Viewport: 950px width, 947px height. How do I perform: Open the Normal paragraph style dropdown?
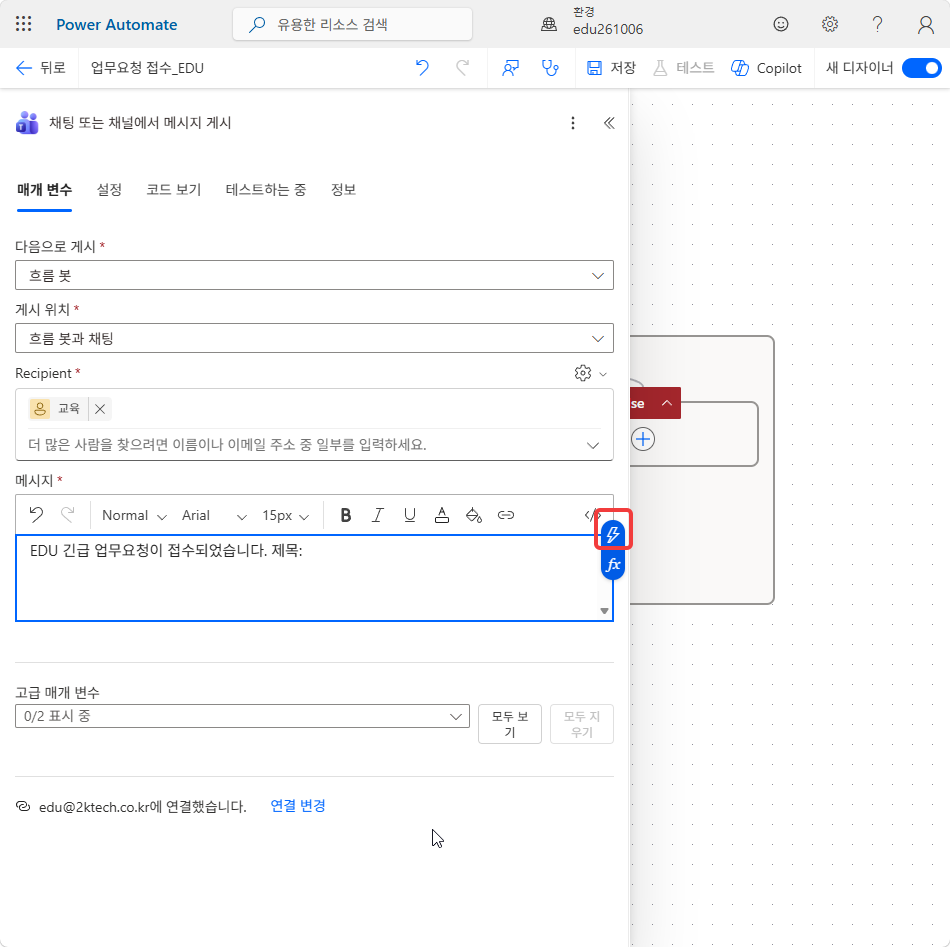134,515
